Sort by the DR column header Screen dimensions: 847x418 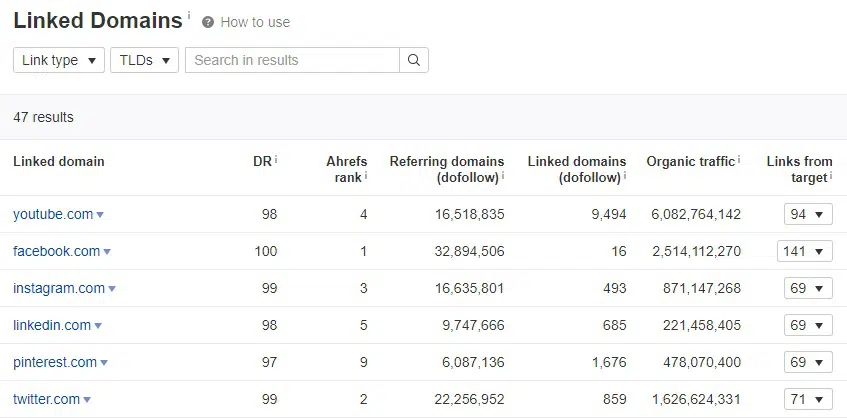[262, 161]
